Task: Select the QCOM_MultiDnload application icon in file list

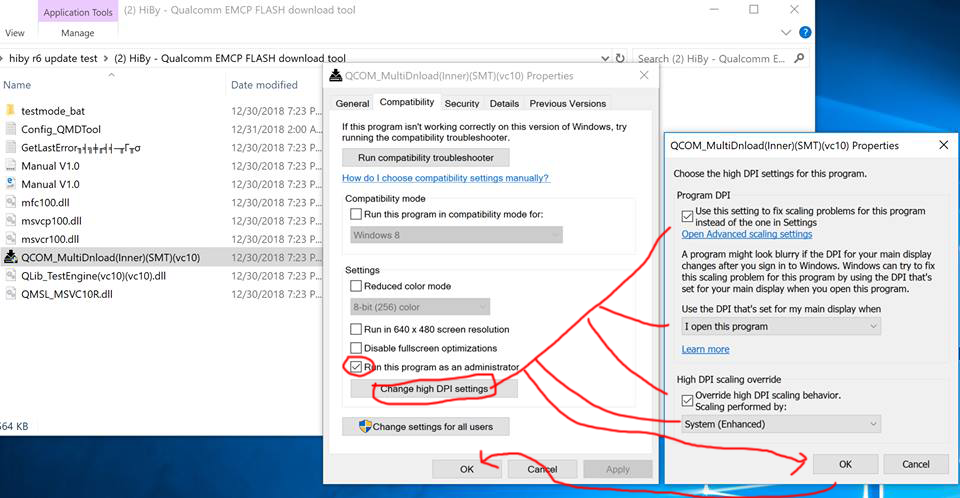Action: [x=10, y=257]
